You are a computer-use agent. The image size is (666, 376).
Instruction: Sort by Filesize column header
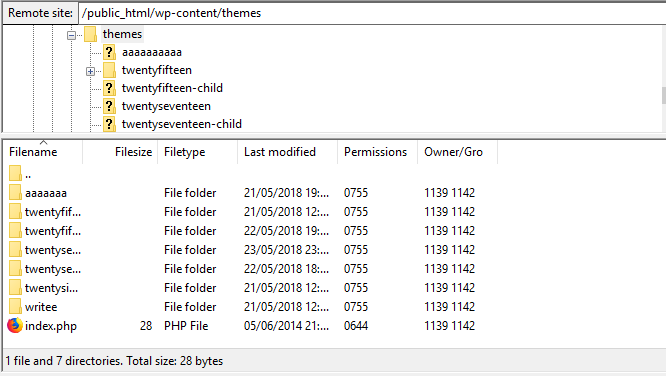(120, 152)
